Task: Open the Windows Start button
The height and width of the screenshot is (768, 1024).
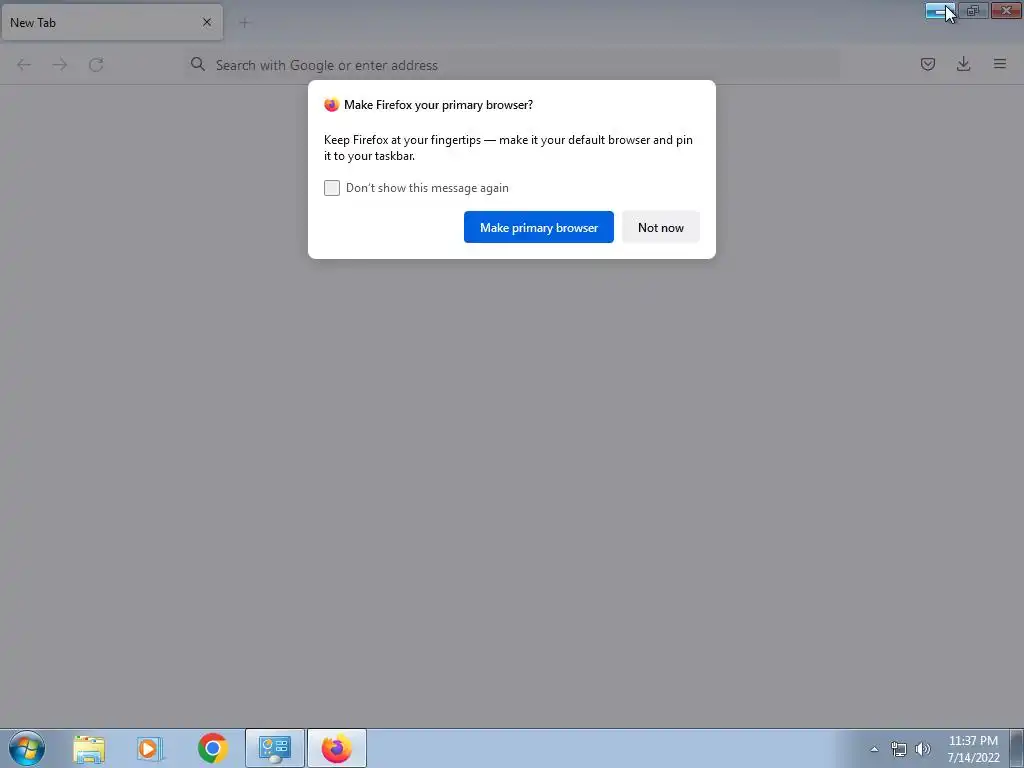Action: (27, 748)
